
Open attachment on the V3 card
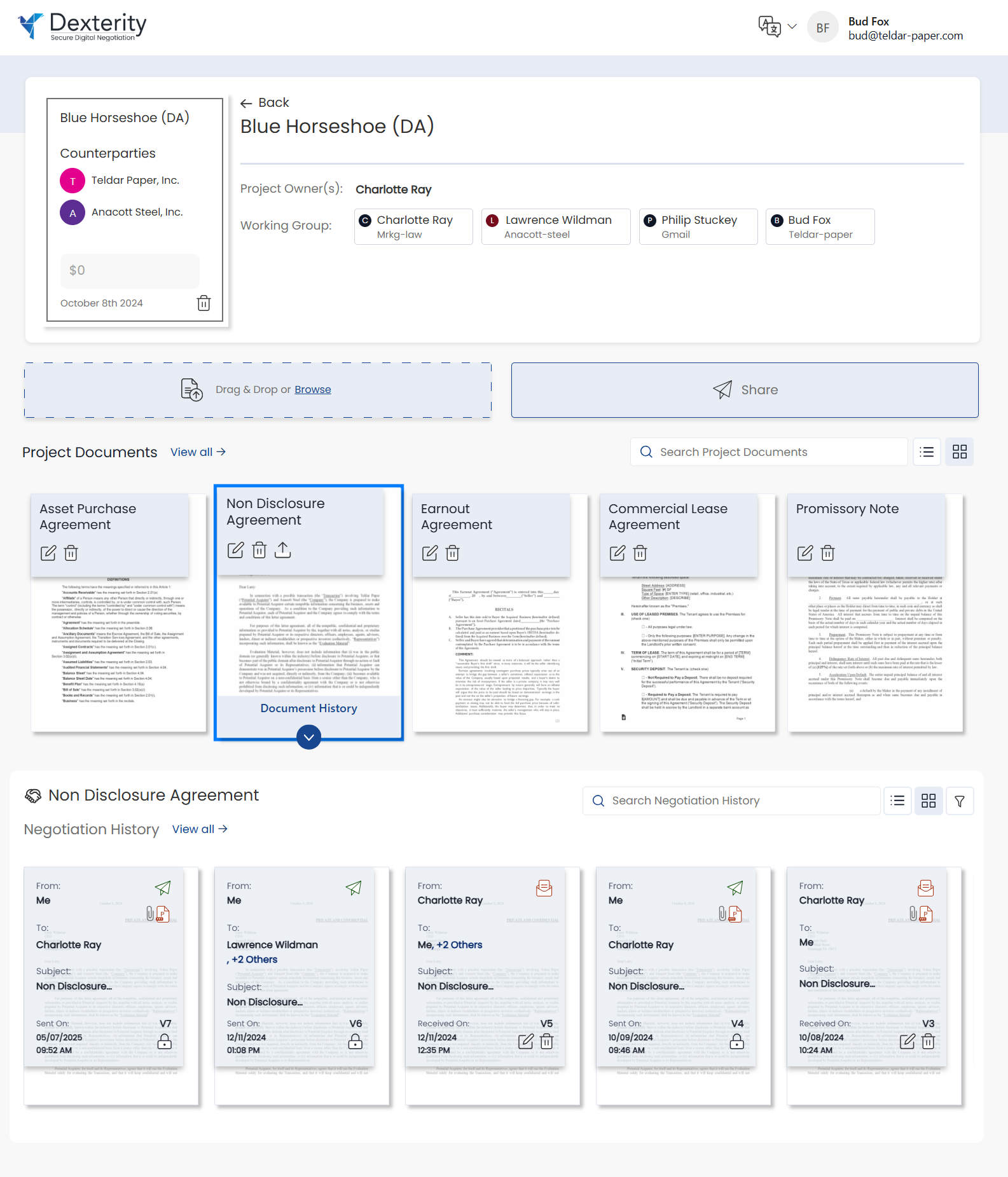(922, 914)
